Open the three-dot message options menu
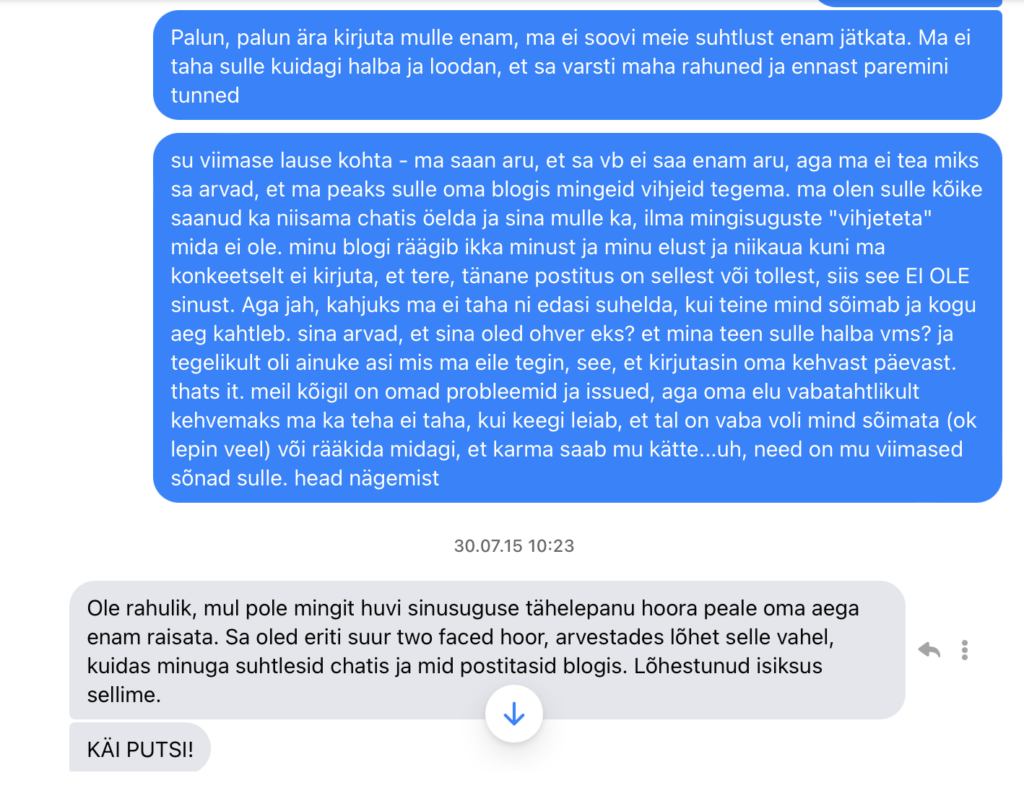1024x796 pixels. point(964,650)
